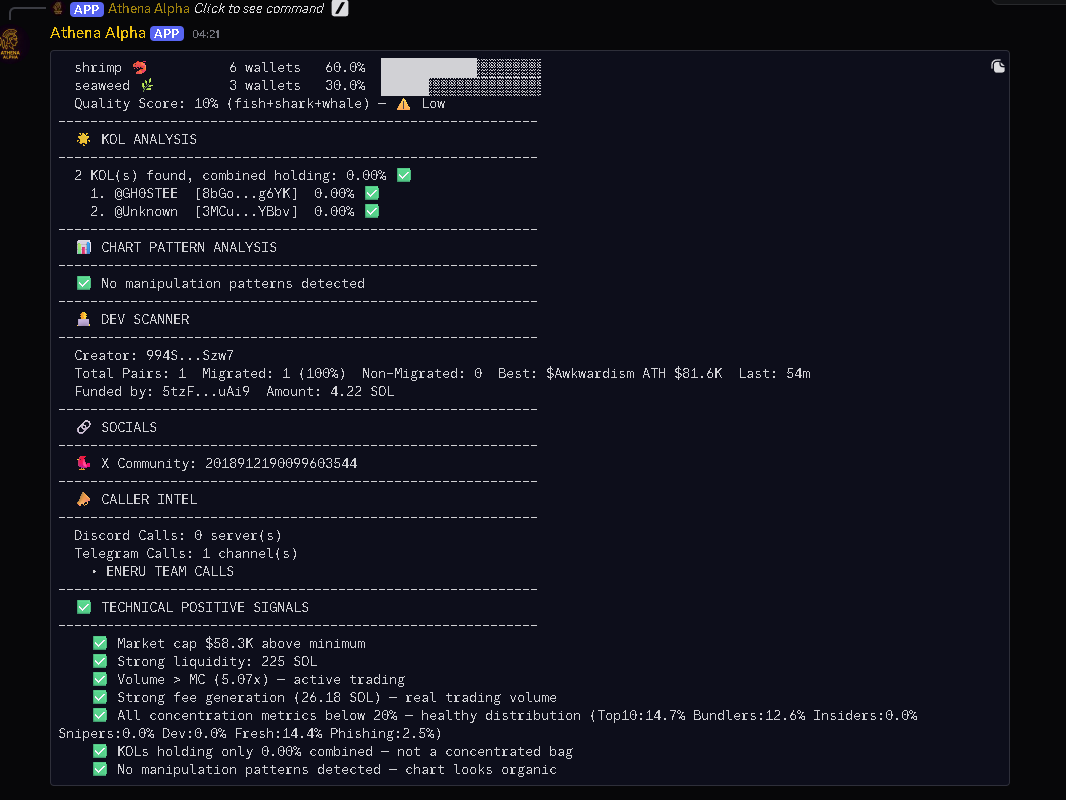Click 'Strong liquidity: 225 SOL' text
The image size is (1066, 800).
tap(217, 661)
